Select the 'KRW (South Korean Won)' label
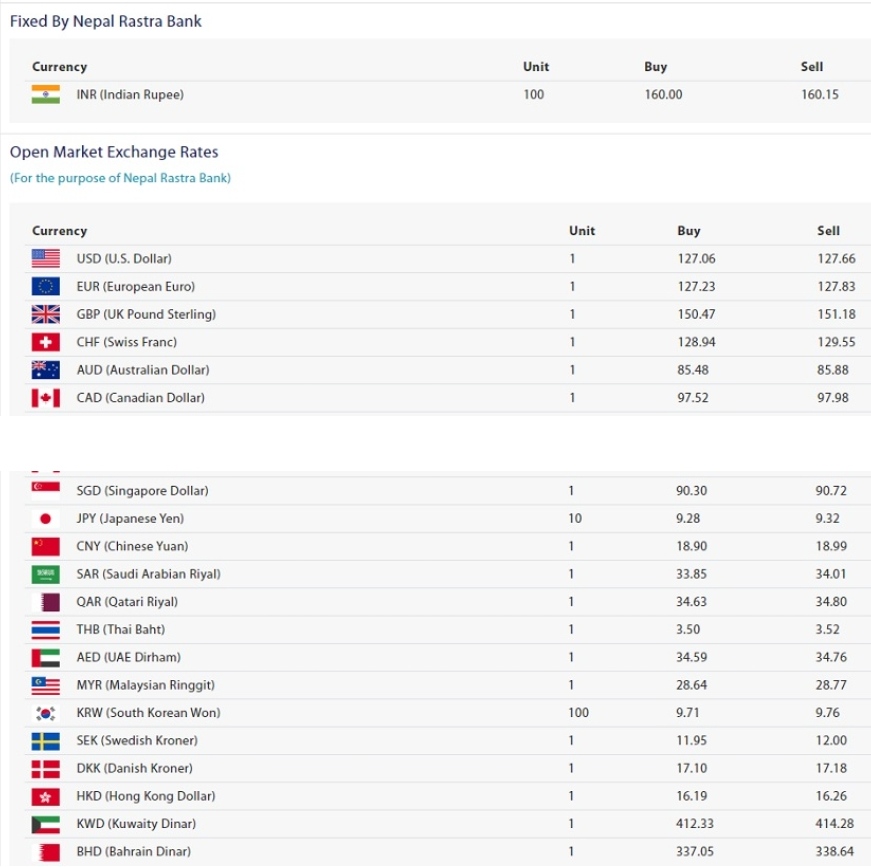The image size is (871, 867). point(148,713)
